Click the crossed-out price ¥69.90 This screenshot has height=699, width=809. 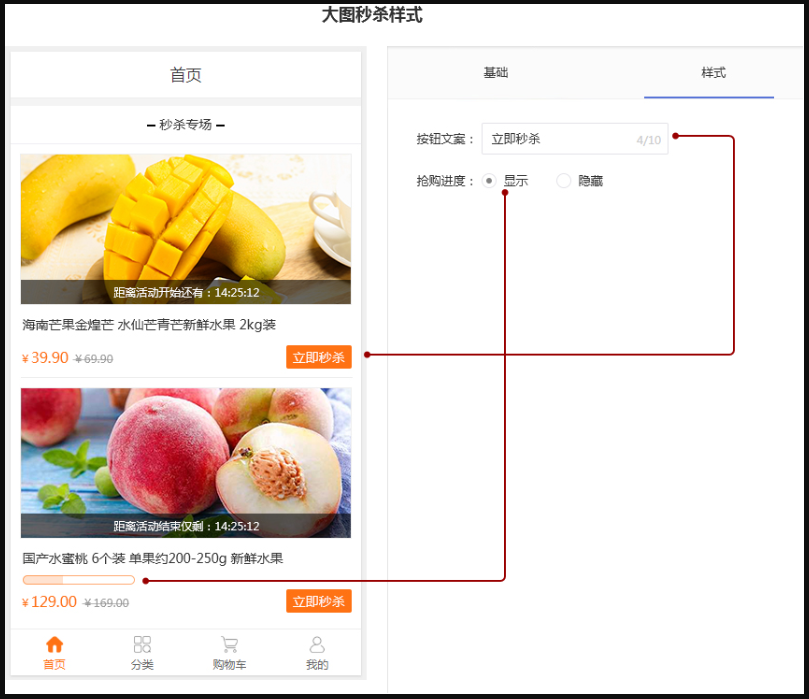[x=93, y=359]
